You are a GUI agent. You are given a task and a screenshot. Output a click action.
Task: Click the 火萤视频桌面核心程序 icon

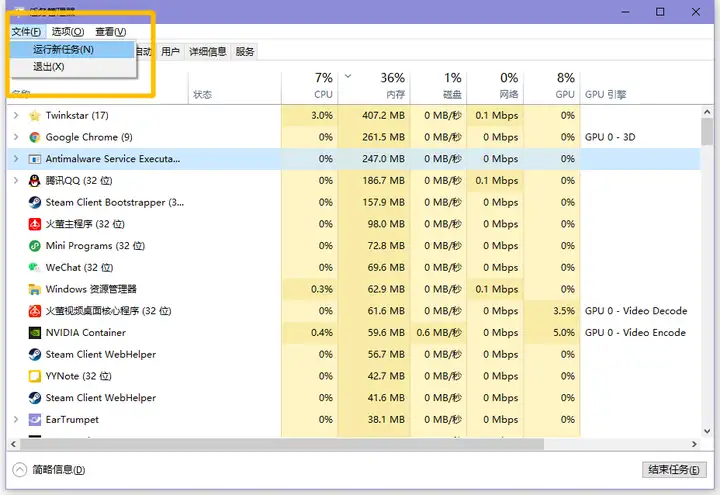[x=34, y=311]
